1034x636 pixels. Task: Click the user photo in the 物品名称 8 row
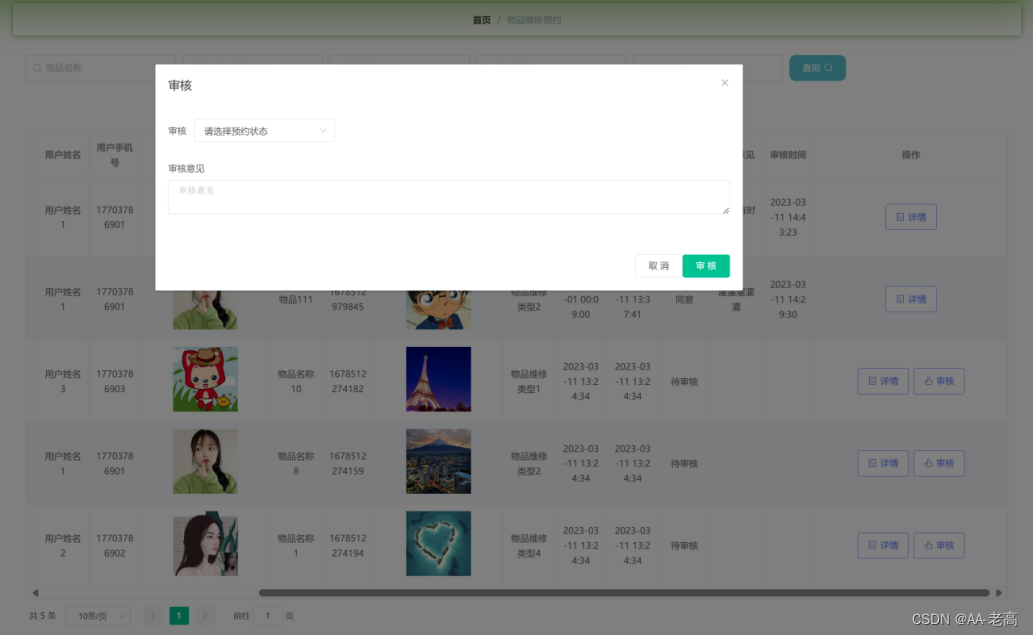coord(205,461)
